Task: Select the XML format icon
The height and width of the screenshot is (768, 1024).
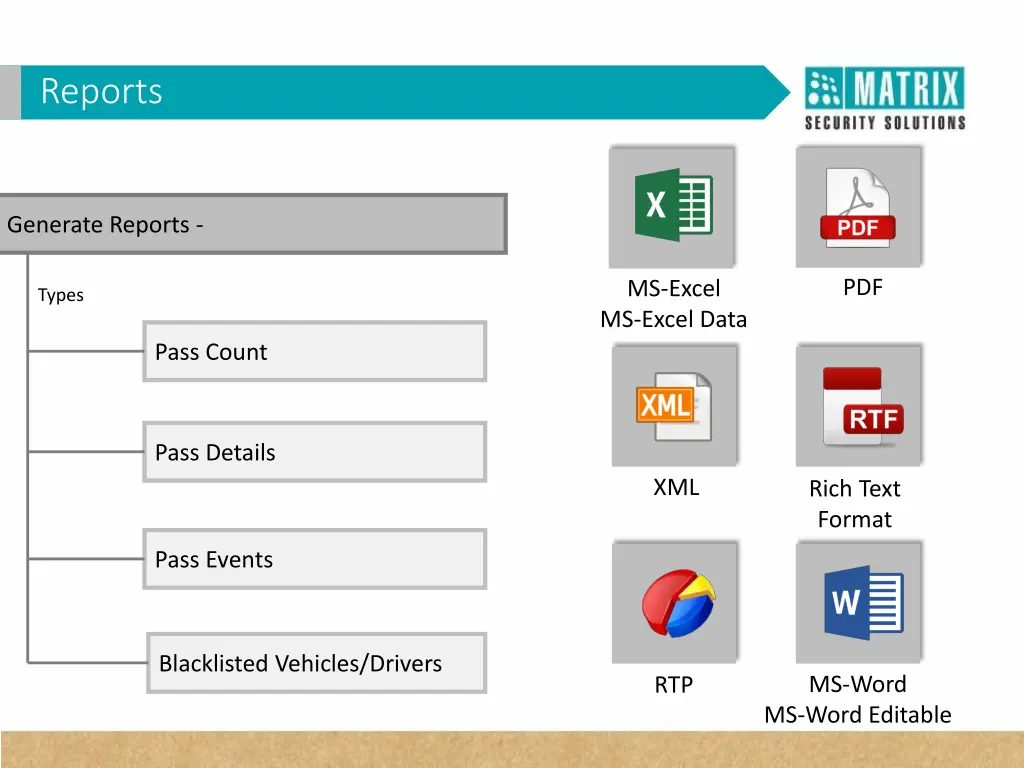Action: pyautogui.click(x=675, y=404)
